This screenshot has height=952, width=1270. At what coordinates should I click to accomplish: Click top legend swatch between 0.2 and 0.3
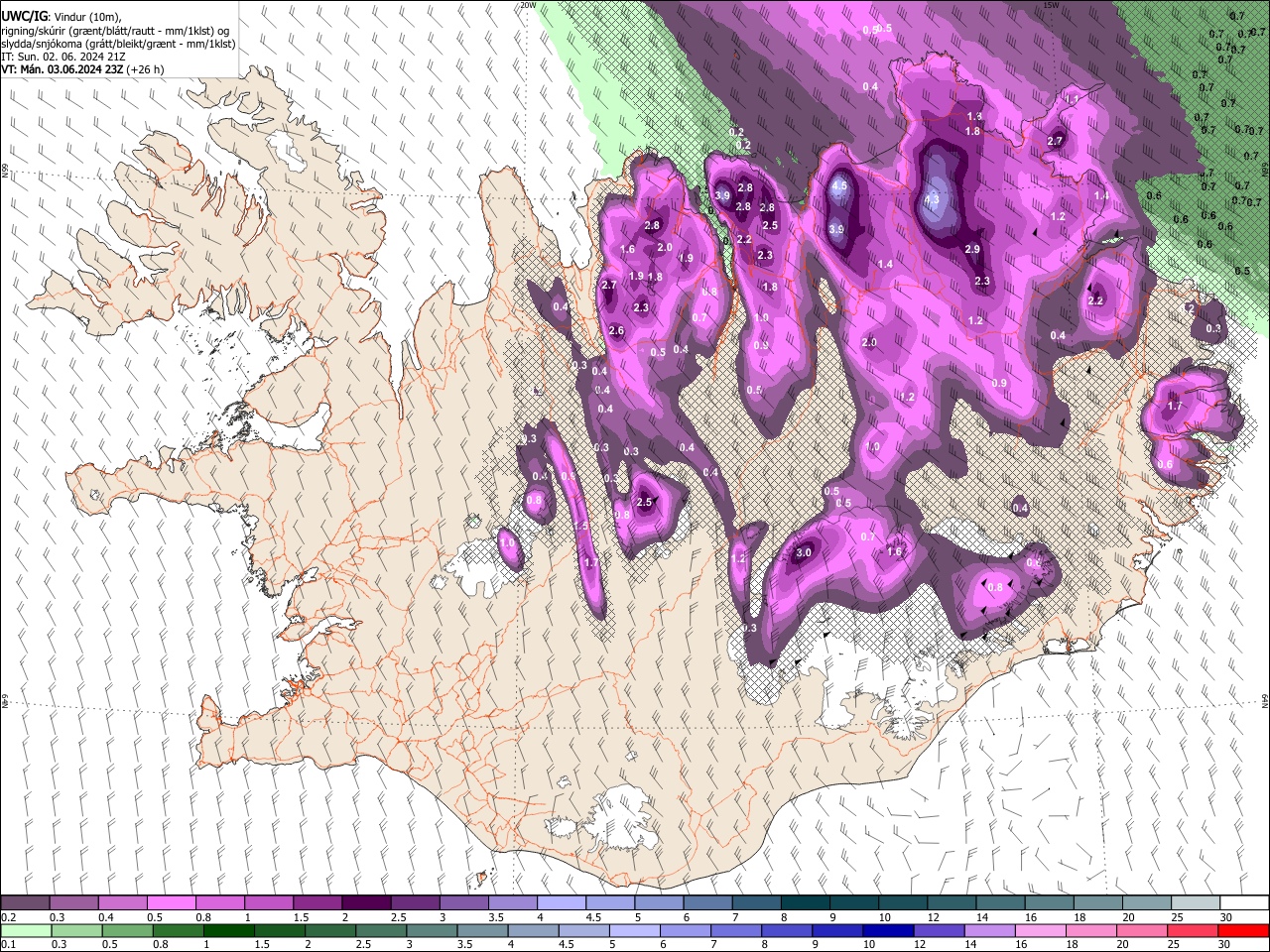tap(26, 903)
